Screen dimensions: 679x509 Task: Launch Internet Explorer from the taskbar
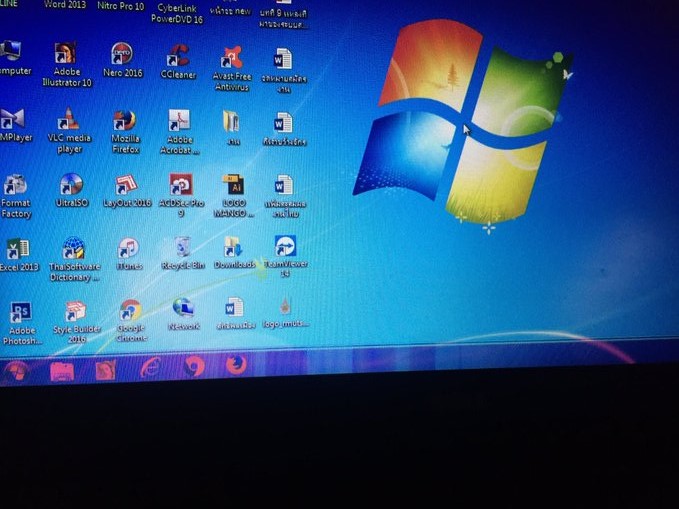[150, 368]
